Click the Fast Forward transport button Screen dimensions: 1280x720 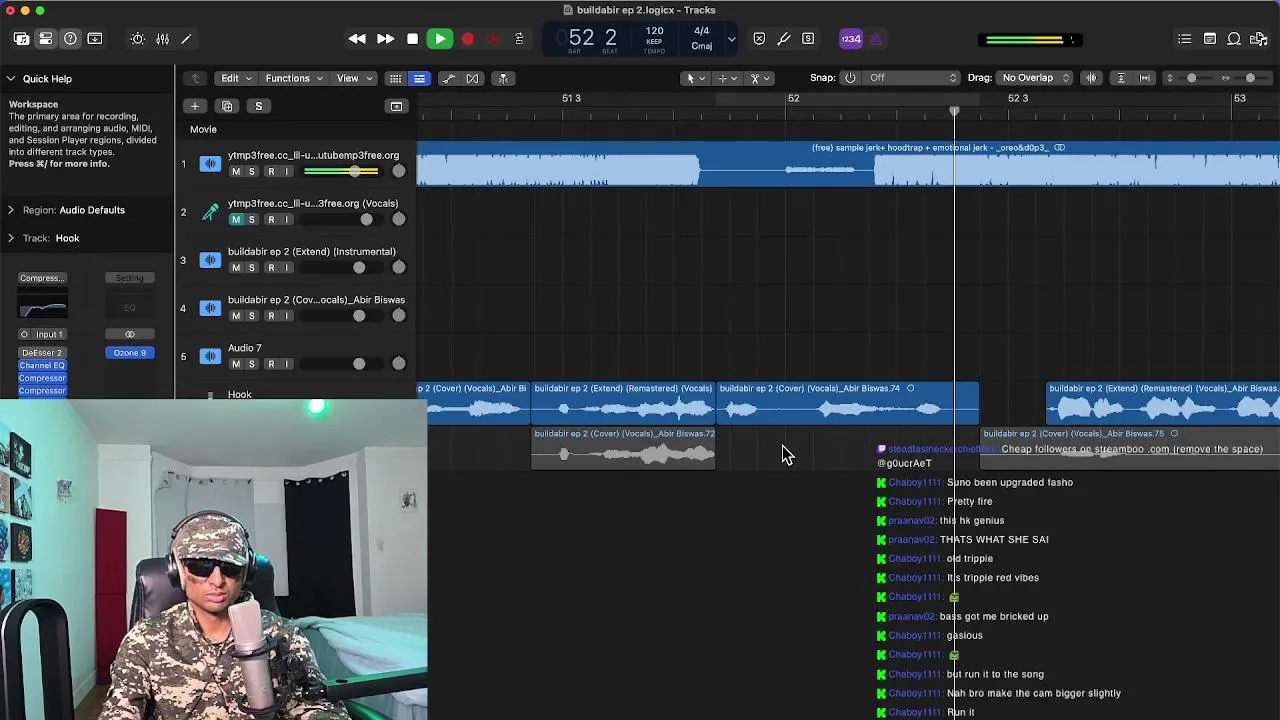385,39
